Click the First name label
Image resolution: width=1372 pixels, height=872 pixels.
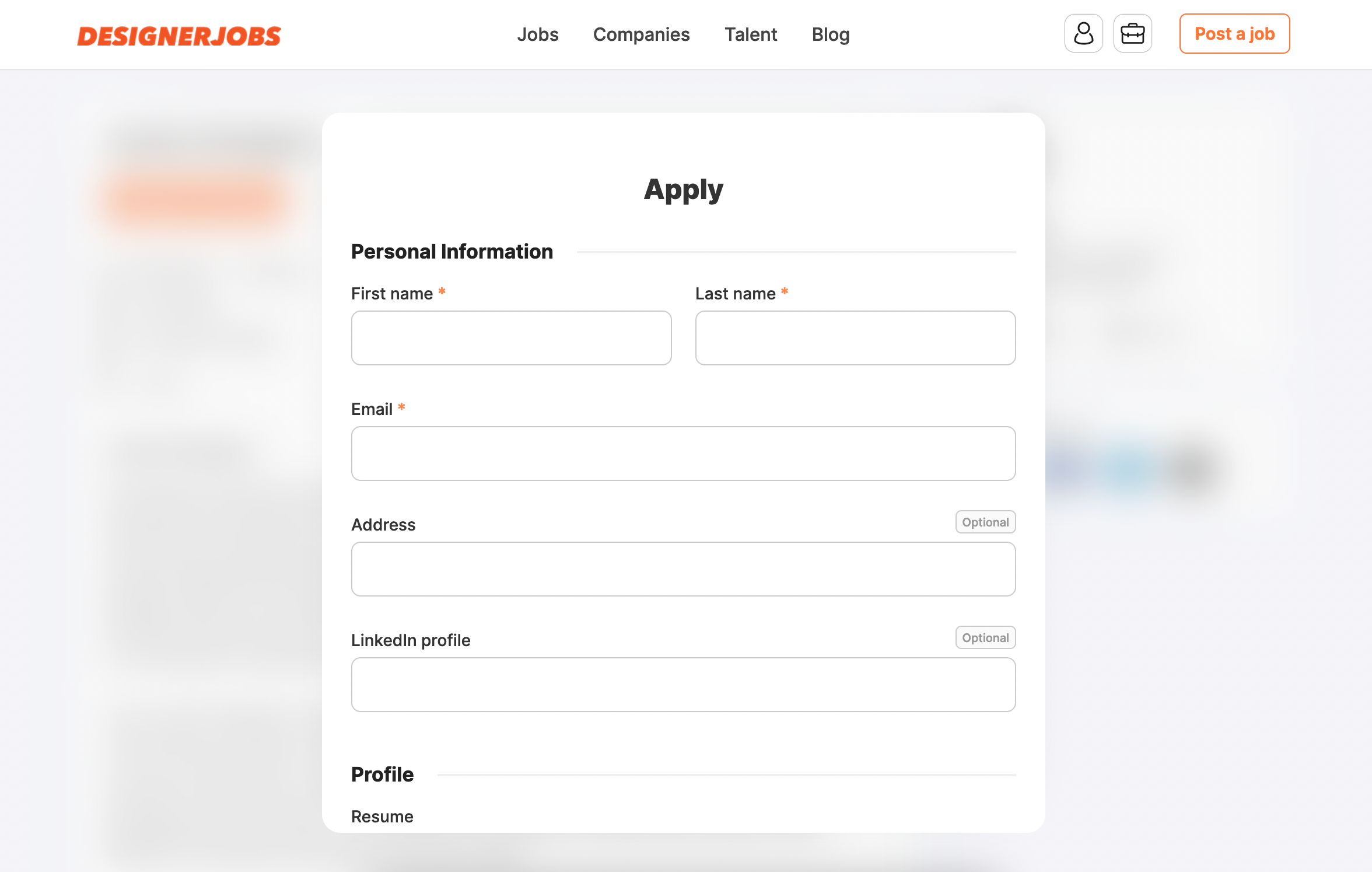[x=392, y=294]
